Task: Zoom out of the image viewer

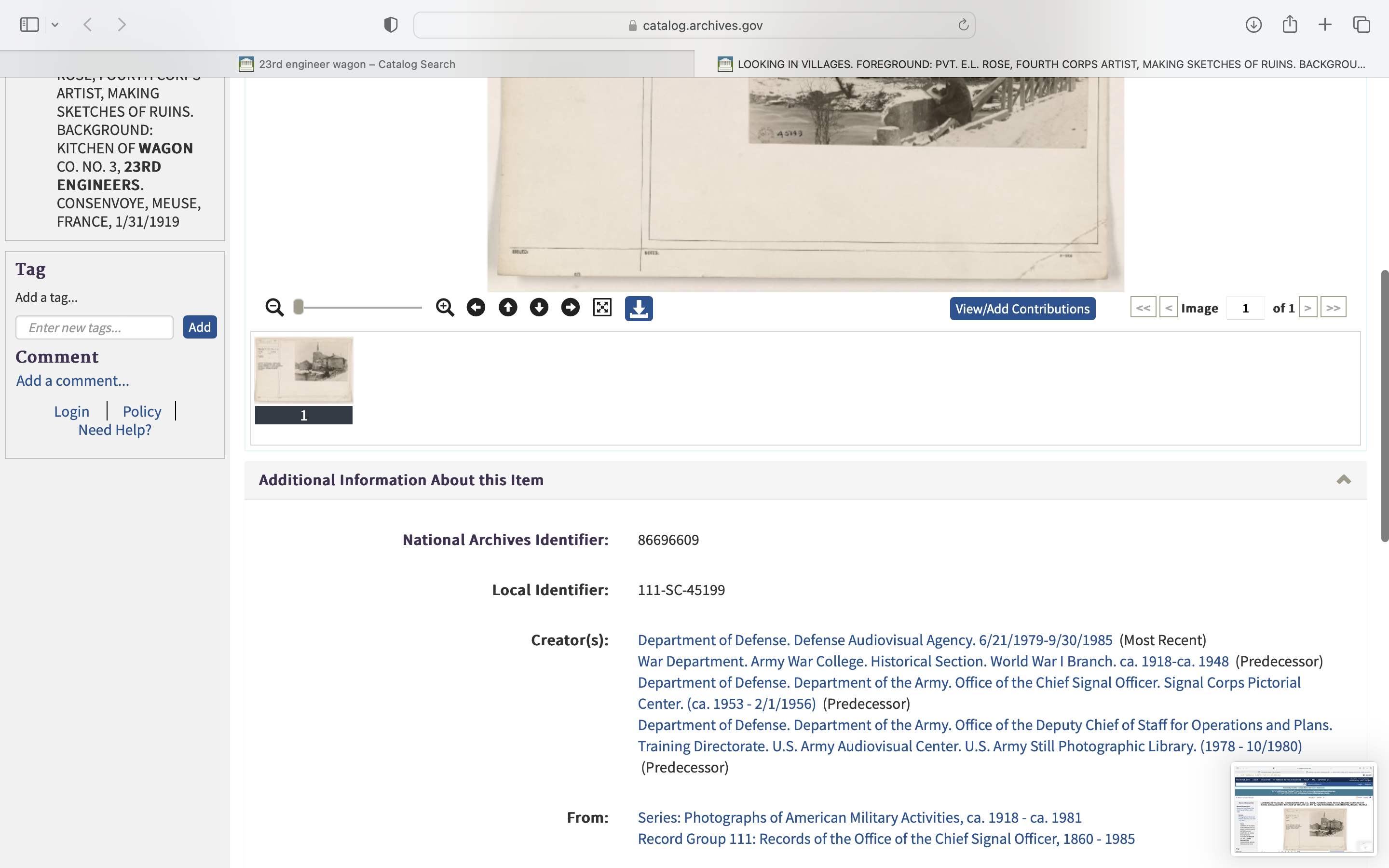Action: [274, 308]
